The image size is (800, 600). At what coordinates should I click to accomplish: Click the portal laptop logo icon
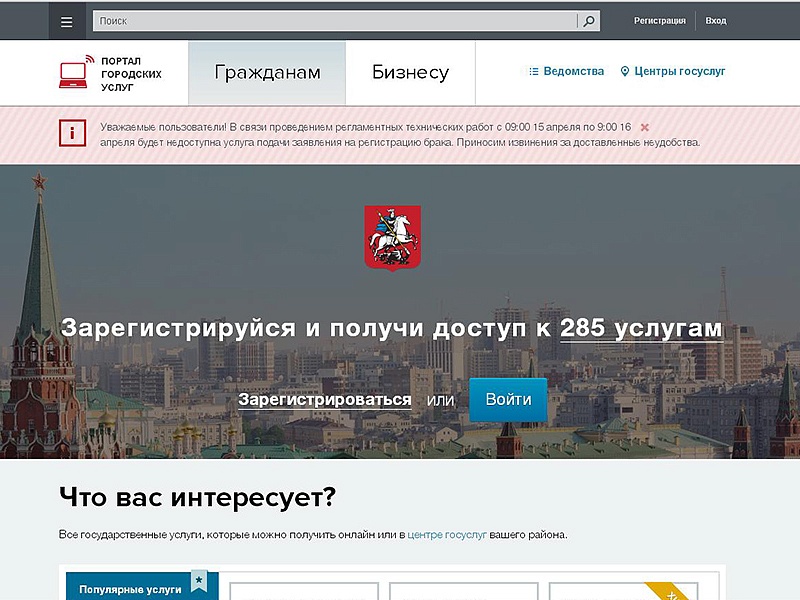(75, 73)
